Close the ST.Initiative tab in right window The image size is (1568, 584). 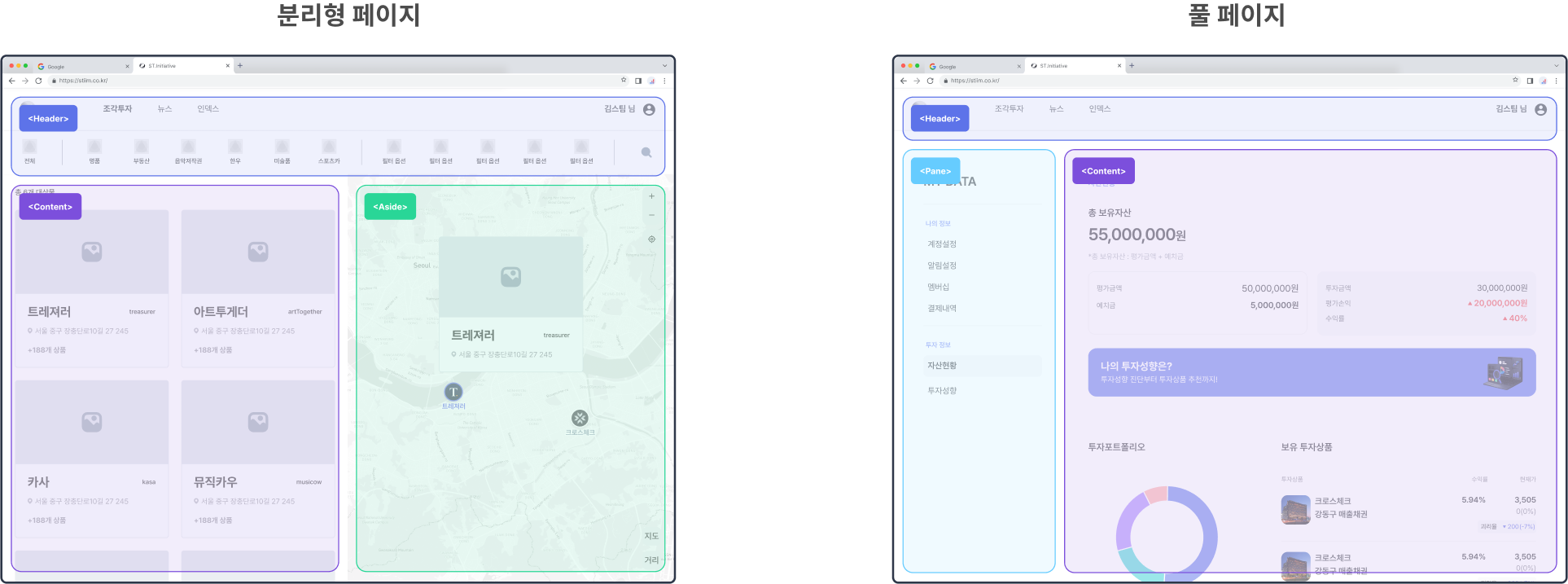(x=1119, y=66)
